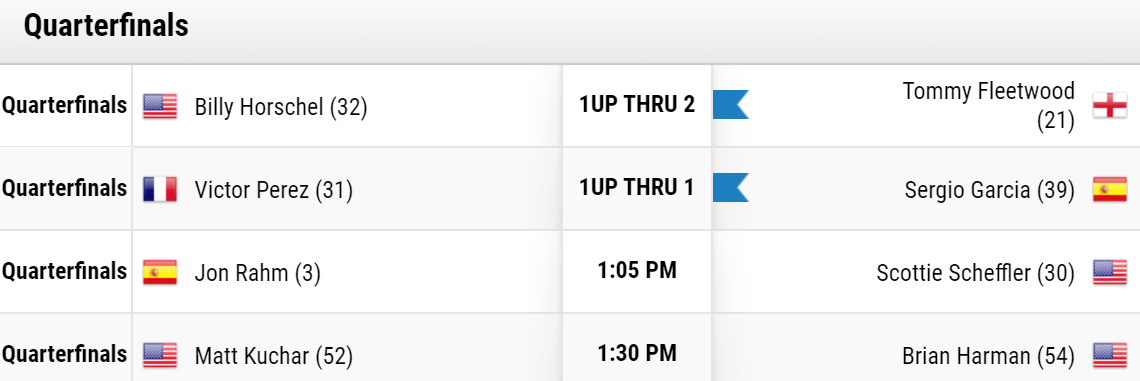This screenshot has width=1140, height=381.
Task: Click the 1UP THRU 1 match score
Action: click(637, 188)
